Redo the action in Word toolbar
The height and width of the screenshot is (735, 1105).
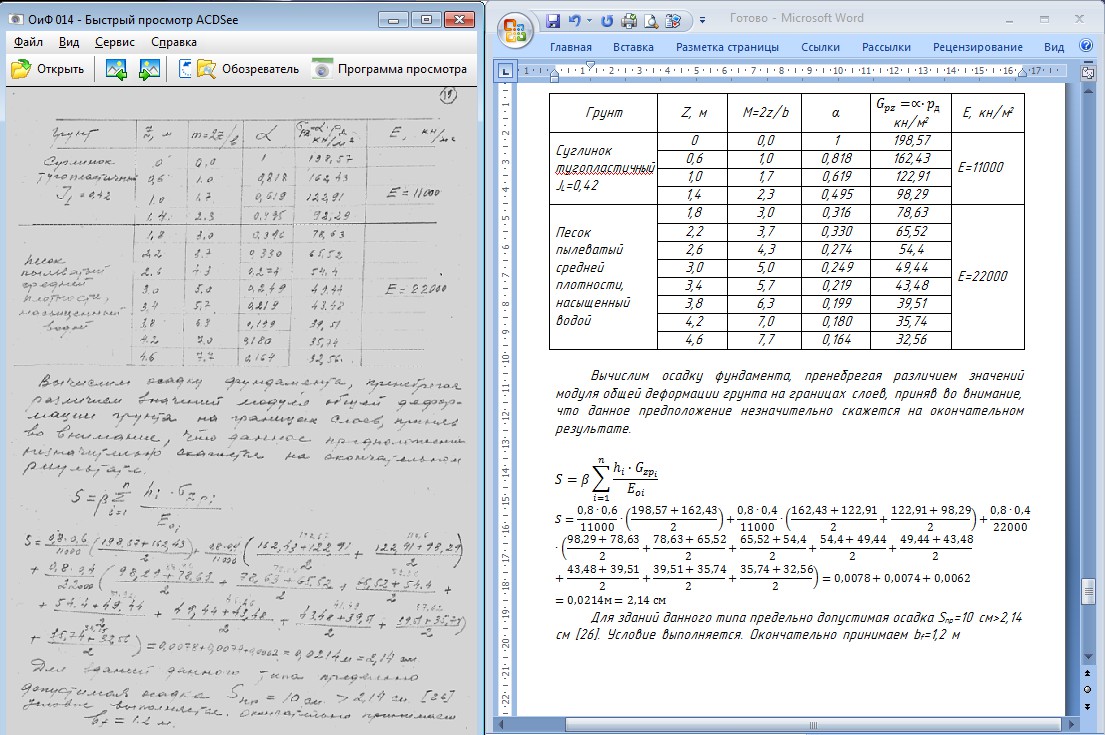click(609, 20)
